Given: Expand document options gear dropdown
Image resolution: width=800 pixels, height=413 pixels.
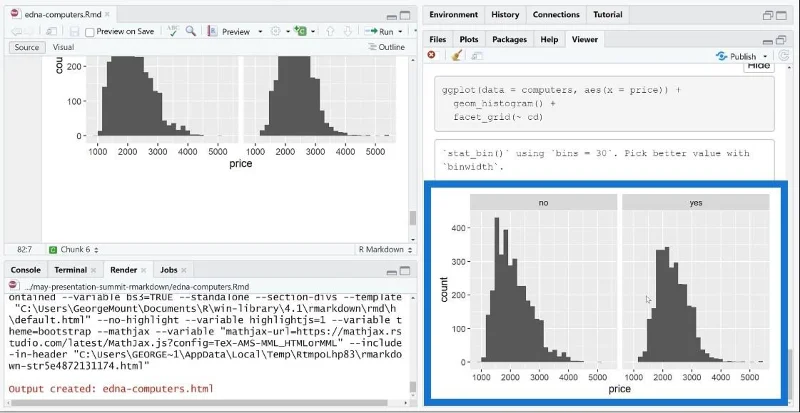Looking at the screenshot, I should click(288, 32).
